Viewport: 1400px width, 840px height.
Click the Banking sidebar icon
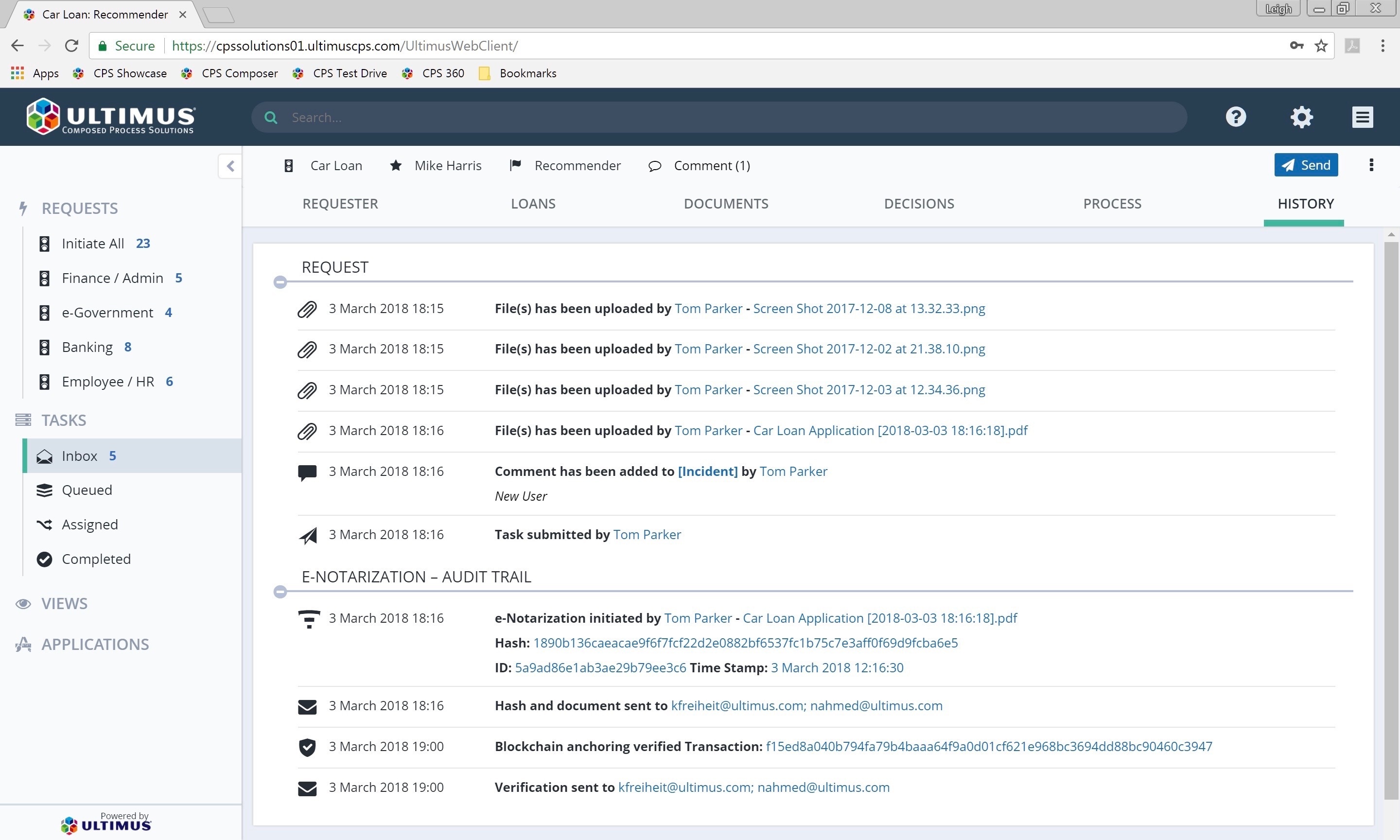[44, 346]
